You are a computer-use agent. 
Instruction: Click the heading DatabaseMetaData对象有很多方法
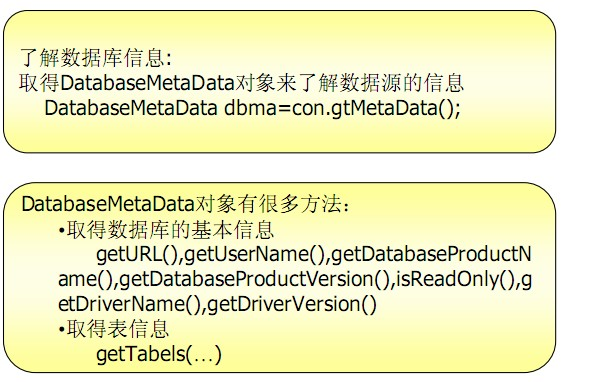coord(185,204)
